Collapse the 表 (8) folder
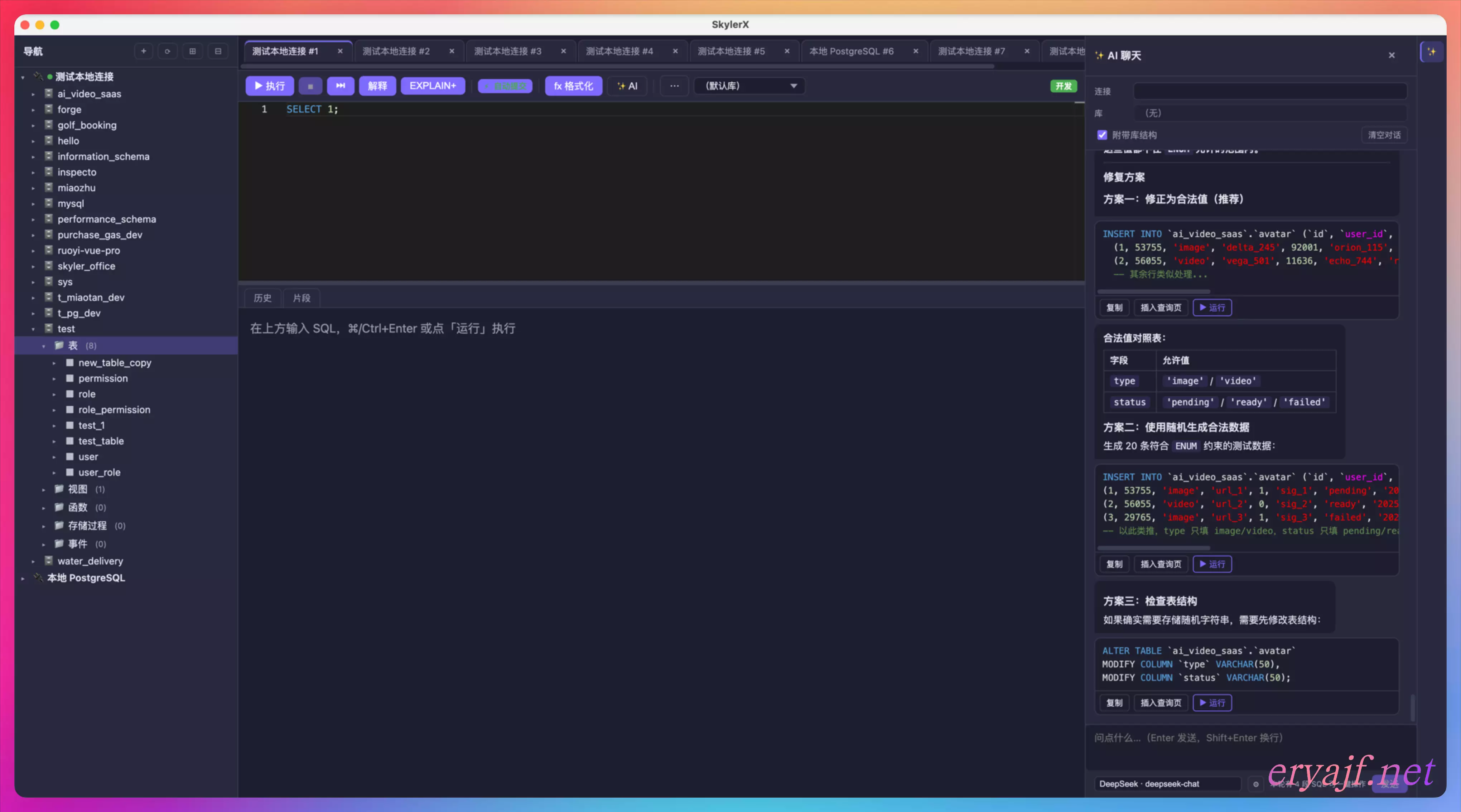The width and height of the screenshot is (1461, 812). [x=44, y=346]
